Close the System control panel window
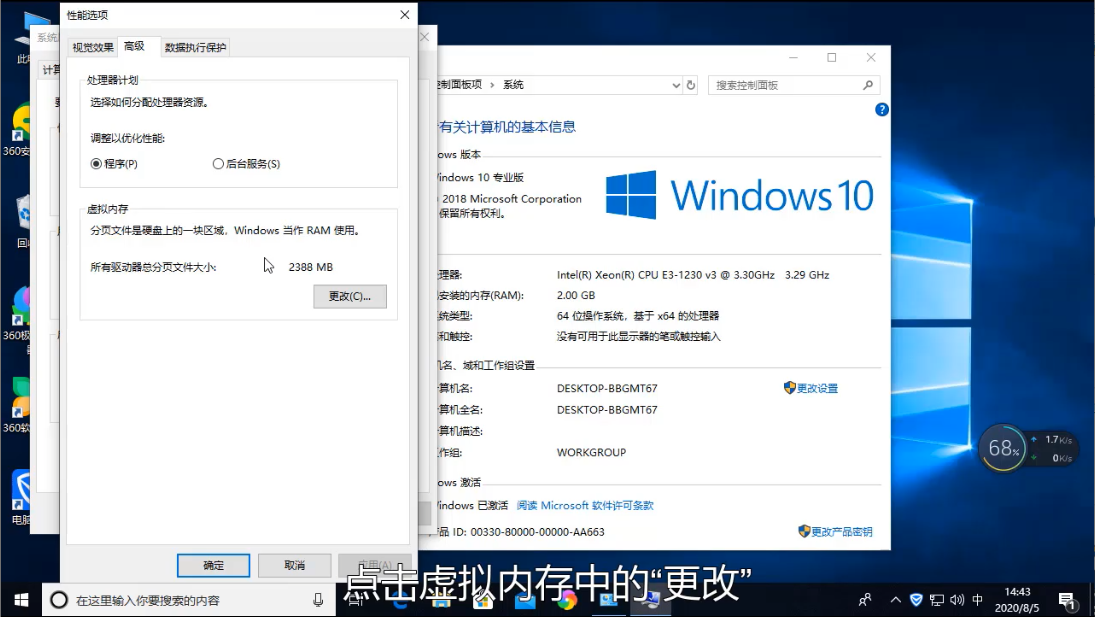The image size is (1095, 617). 871,57
